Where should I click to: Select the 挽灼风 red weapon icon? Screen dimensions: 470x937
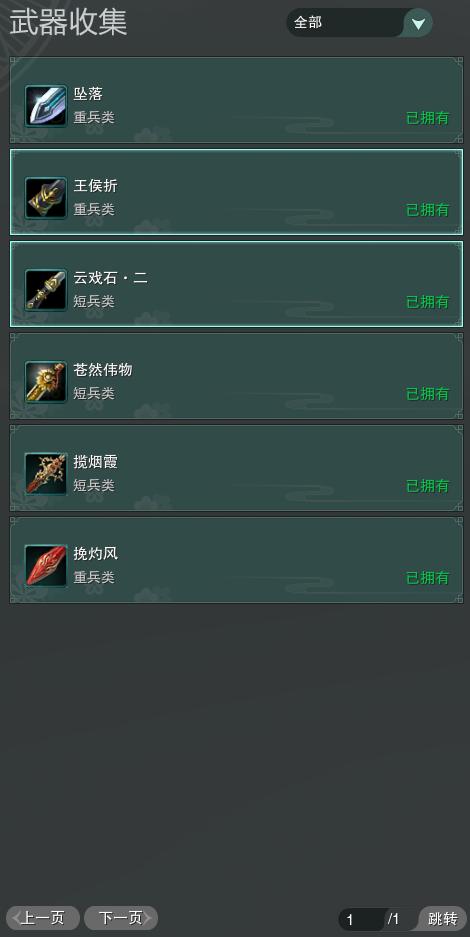pyautogui.click(x=46, y=566)
